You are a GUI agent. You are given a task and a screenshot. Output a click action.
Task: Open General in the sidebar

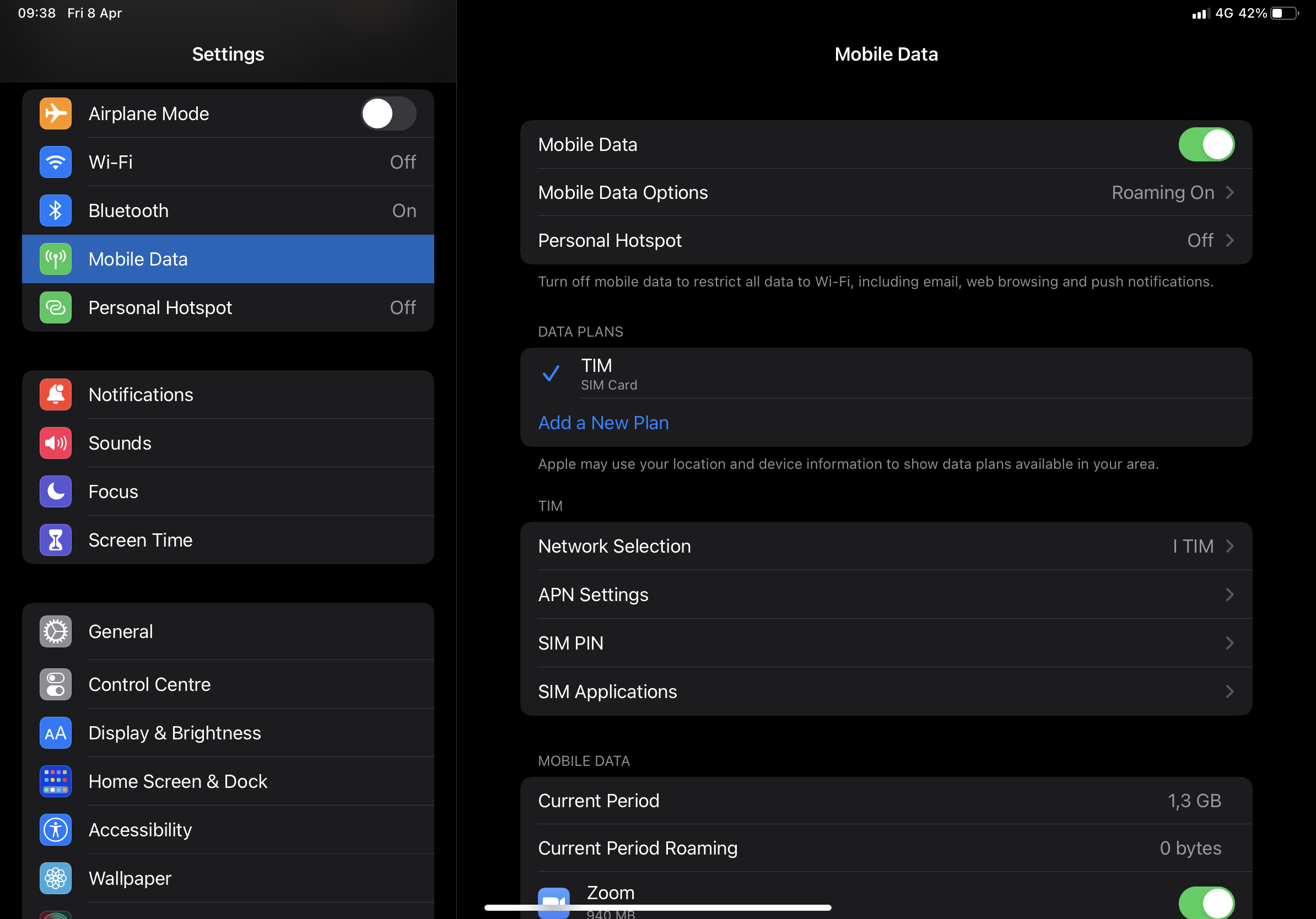[121, 631]
